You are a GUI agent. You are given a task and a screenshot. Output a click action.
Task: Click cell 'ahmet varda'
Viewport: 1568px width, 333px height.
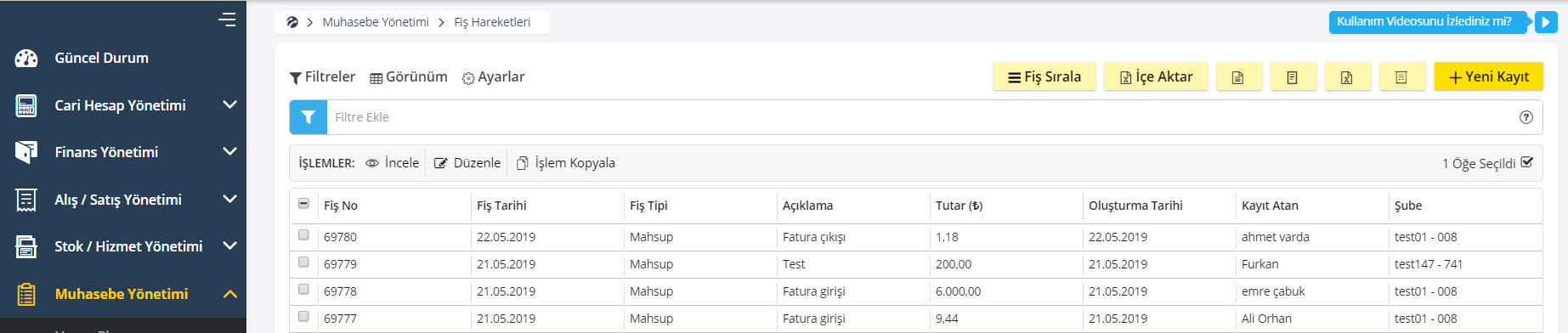1276,237
